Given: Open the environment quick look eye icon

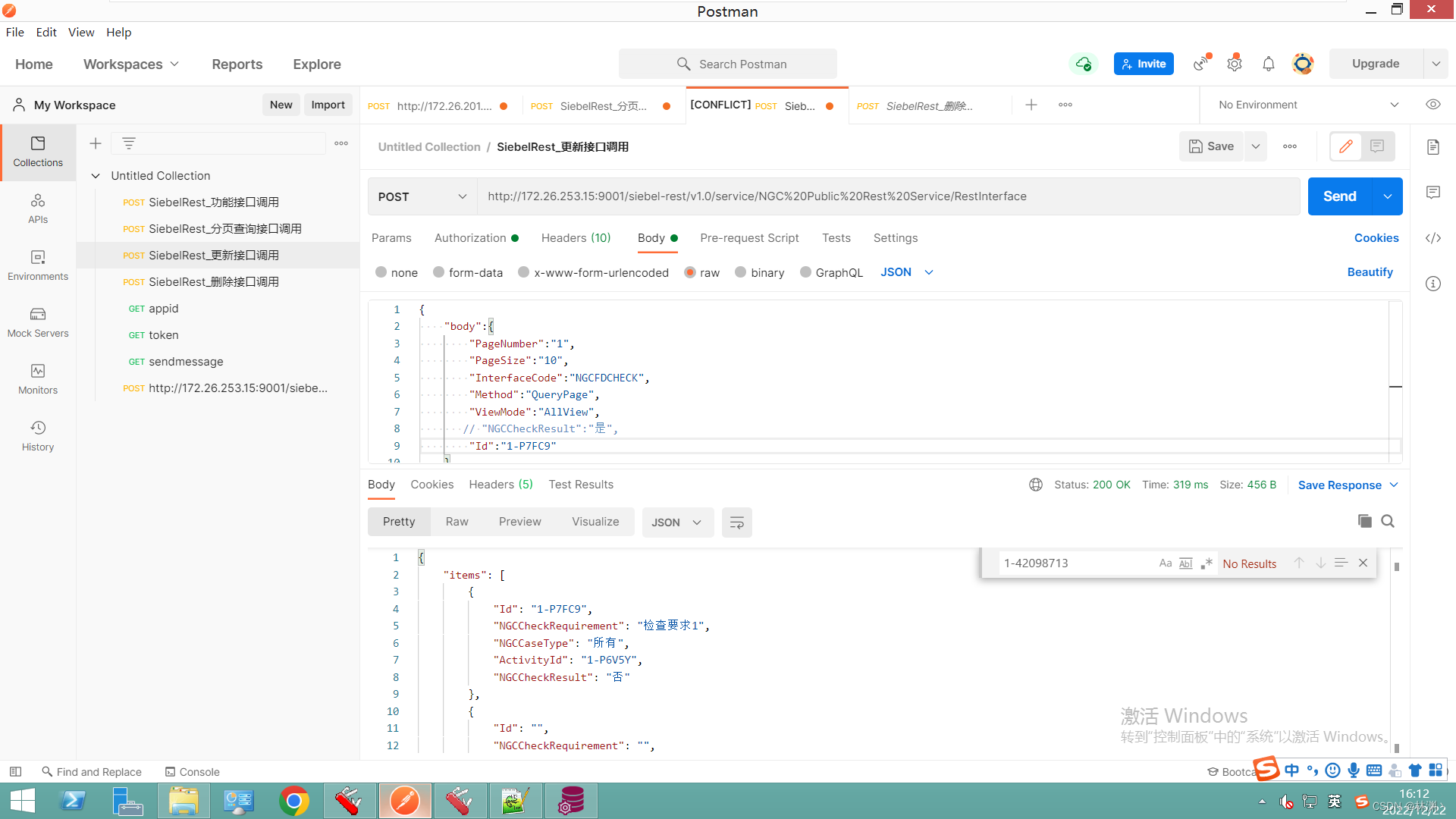Looking at the screenshot, I should [x=1432, y=105].
